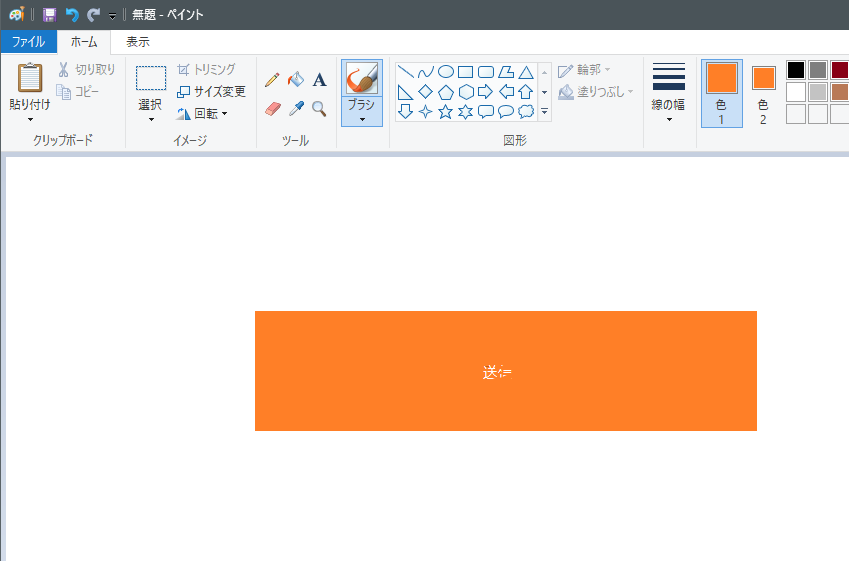
Task: Open the 輪郭 outline dropdown
Action: 584,70
